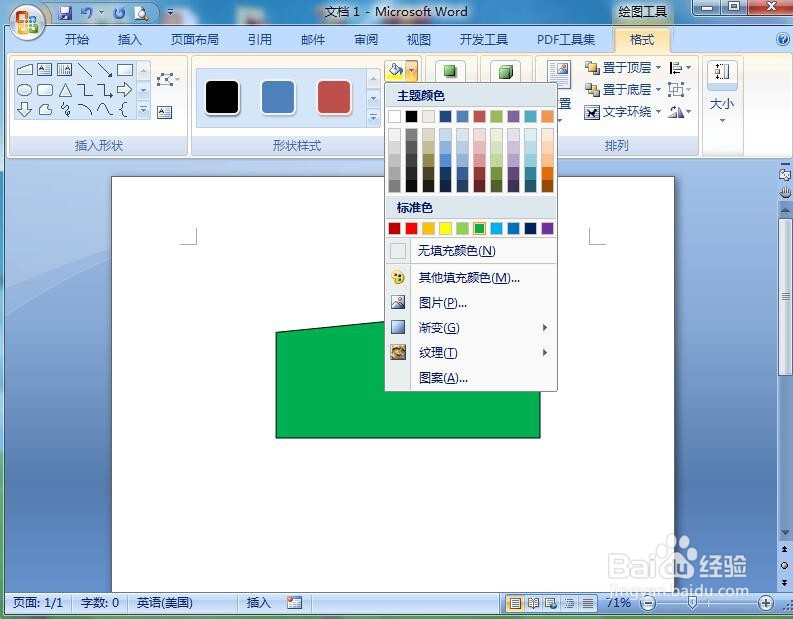Screen dimensions: 793x619
Task: Pick the yellow standard color swatch
Action: click(446, 229)
